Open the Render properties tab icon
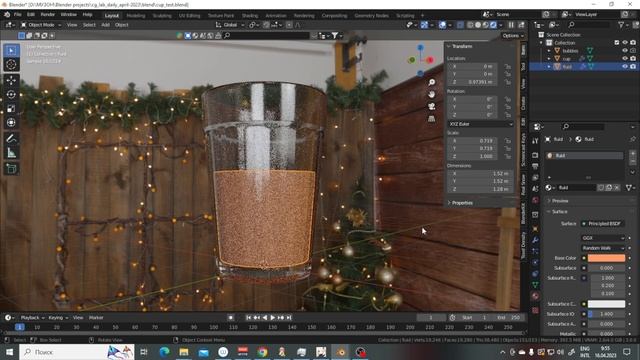The width and height of the screenshot is (640, 360). pyautogui.click(x=535, y=155)
